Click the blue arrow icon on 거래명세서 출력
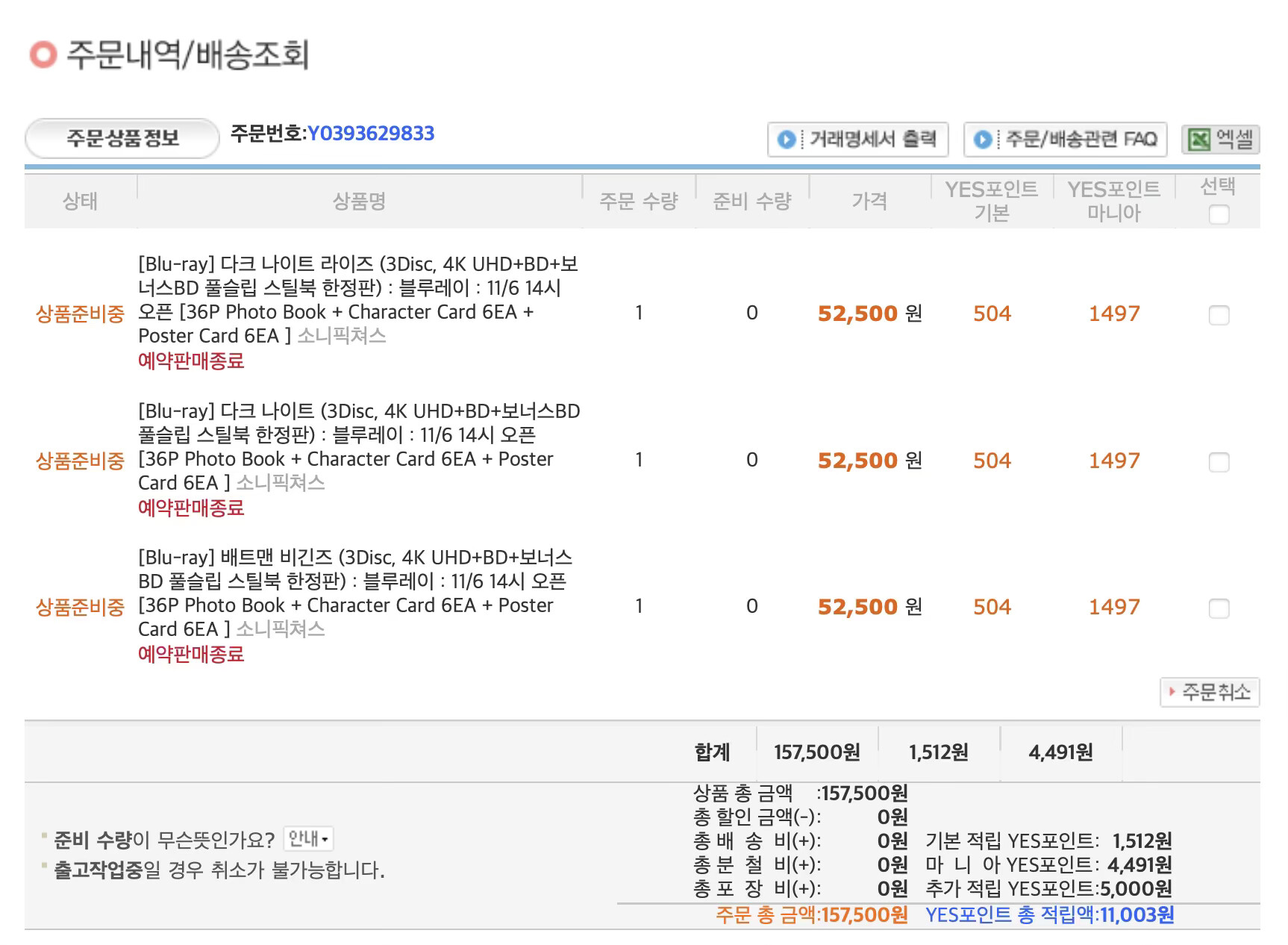This screenshot has height=945, width=1288. (x=786, y=140)
